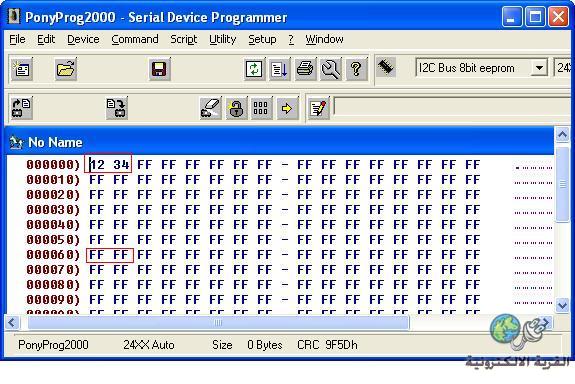
Task: Click the address label 000050)
Action: click(x=53, y=240)
